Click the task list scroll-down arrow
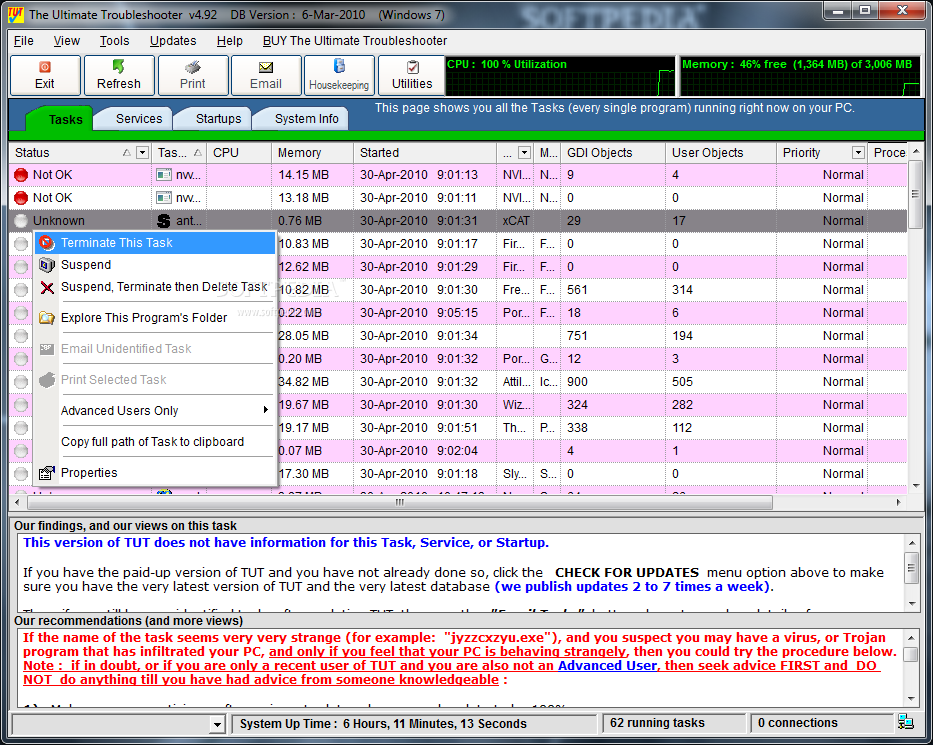This screenshot has width=933, height=745. (x=916, y=486)
